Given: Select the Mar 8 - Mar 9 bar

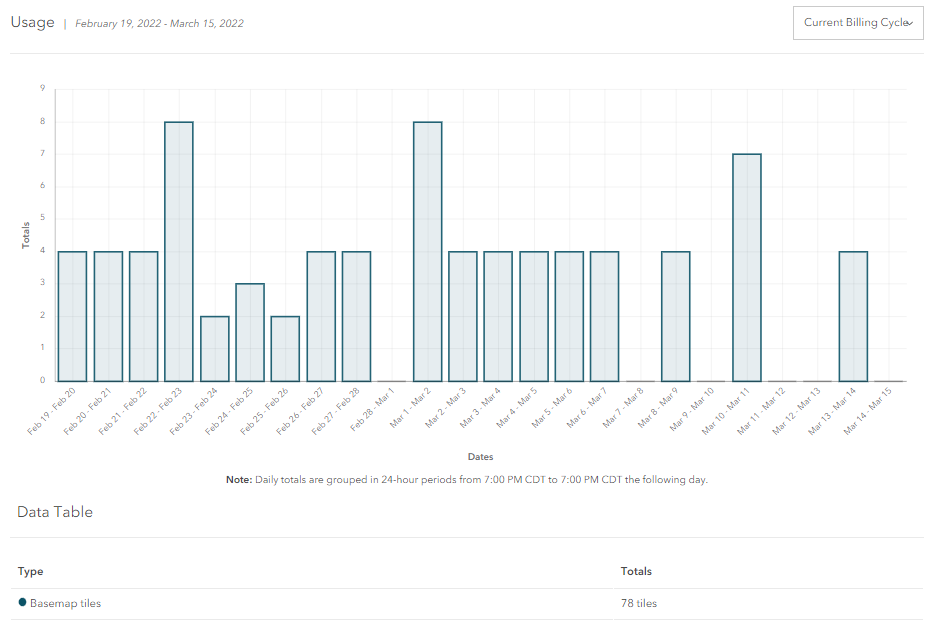Looking at the screenshot, I should [x=676, y=316].
